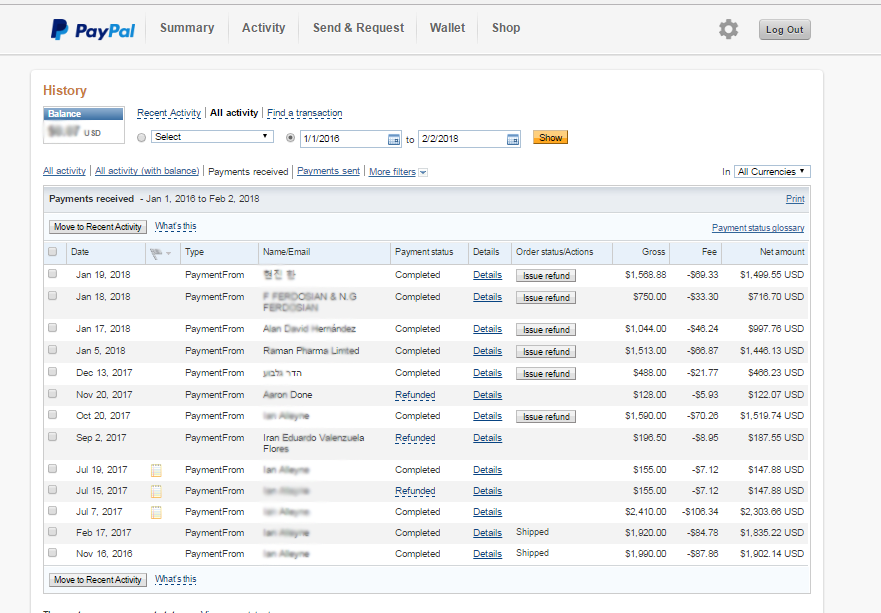
Task: Open the note icon for Jul 7, 2017
Action: [156, 512]
